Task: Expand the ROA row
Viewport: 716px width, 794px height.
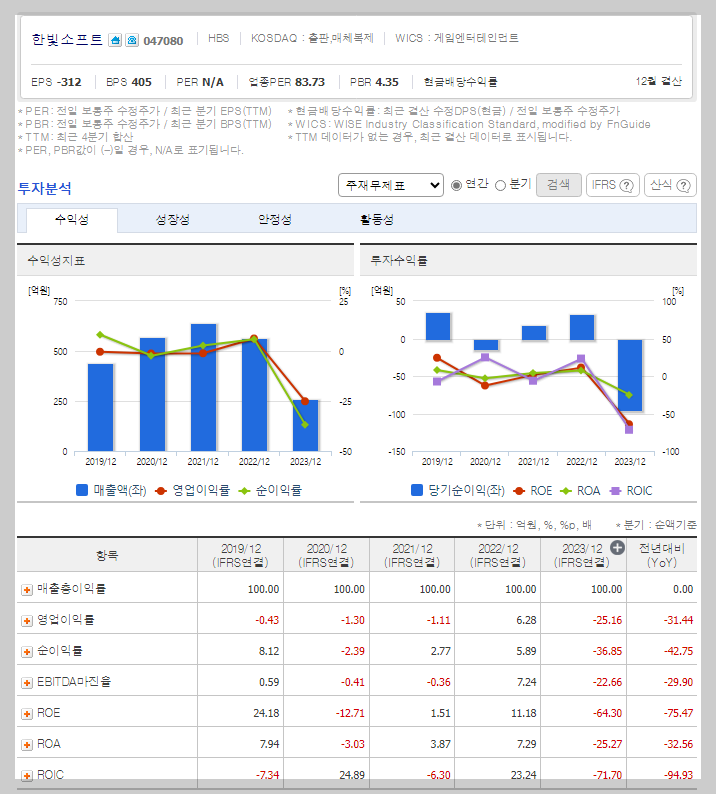Action: click(x=27, y=745)
